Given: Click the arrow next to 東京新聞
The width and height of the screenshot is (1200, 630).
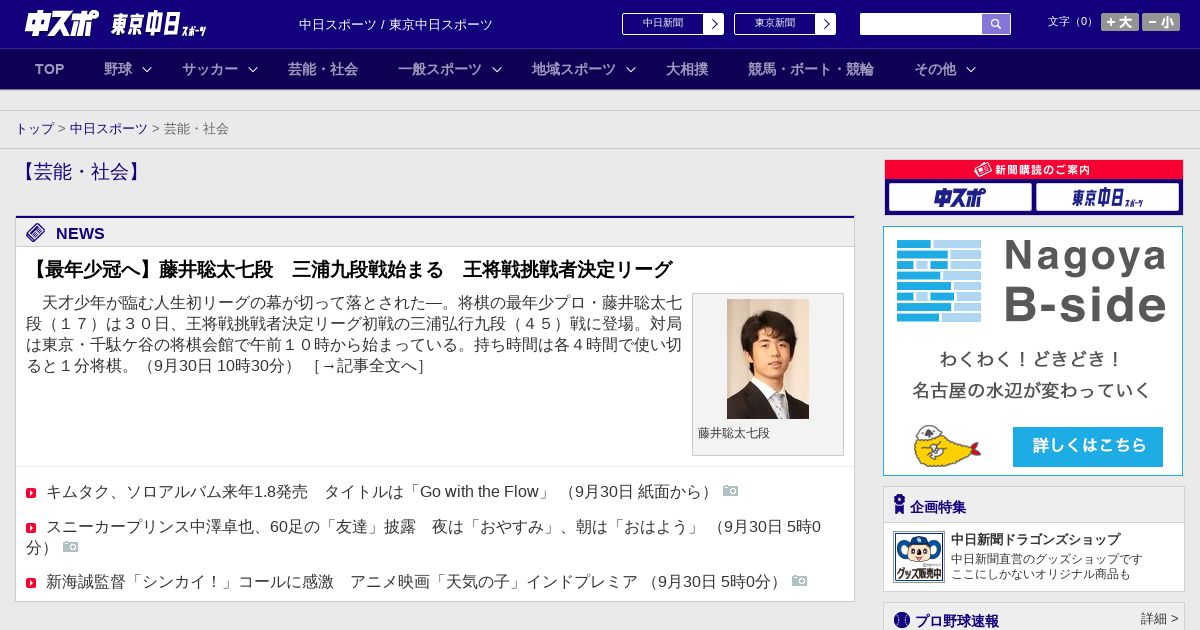Looking at the screenshot, I should pyautogui.click(x=826, y=24).
